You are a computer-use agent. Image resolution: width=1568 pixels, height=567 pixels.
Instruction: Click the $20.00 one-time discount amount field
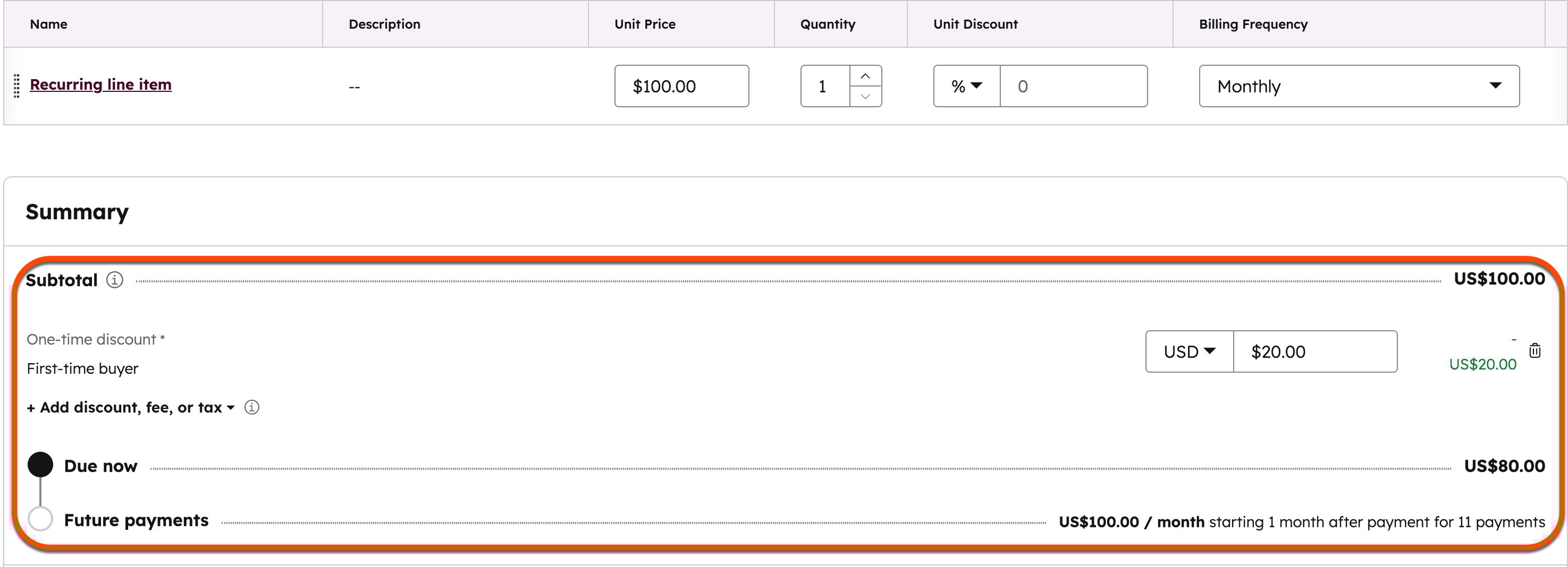1315,351
